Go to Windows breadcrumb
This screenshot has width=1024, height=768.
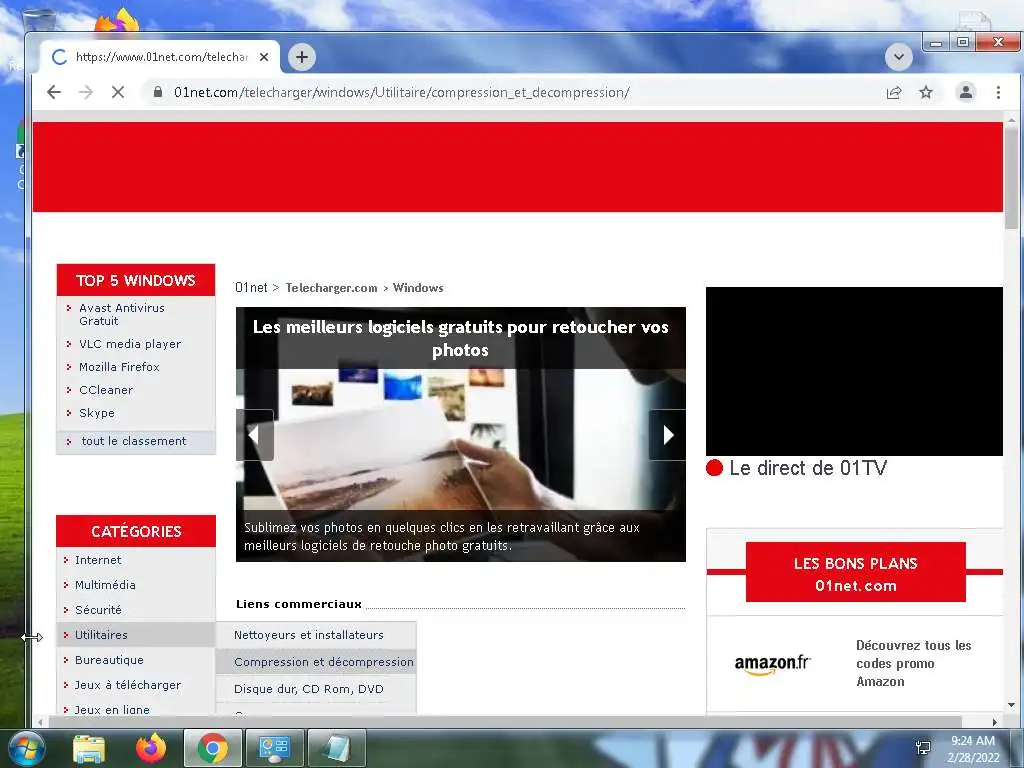[418, 287]
